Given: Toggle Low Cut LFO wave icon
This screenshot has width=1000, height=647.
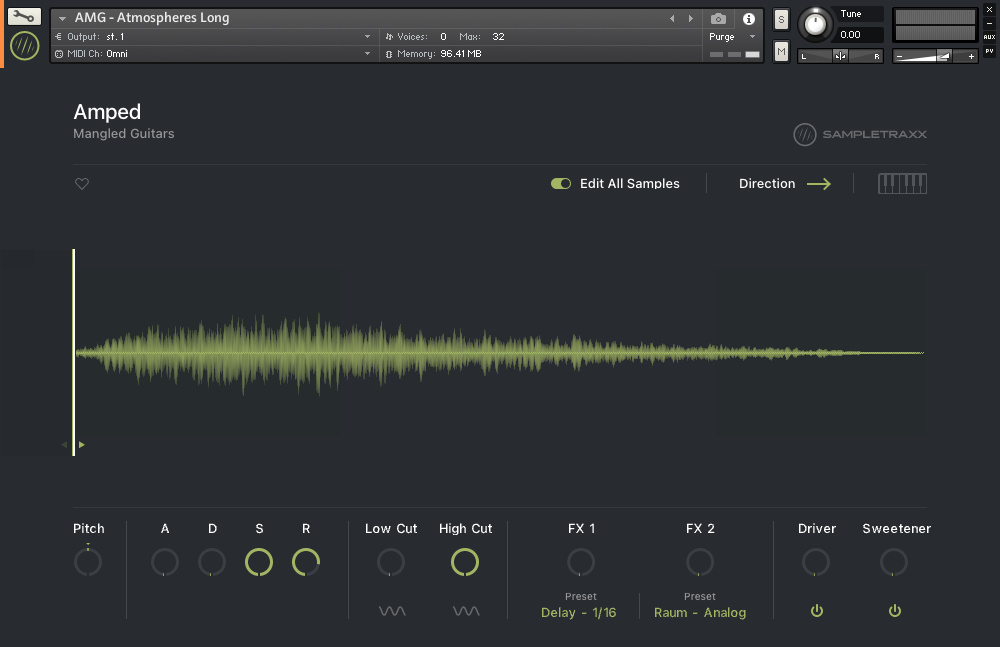Looking at the screenshot, I should [x=392, y=611].
